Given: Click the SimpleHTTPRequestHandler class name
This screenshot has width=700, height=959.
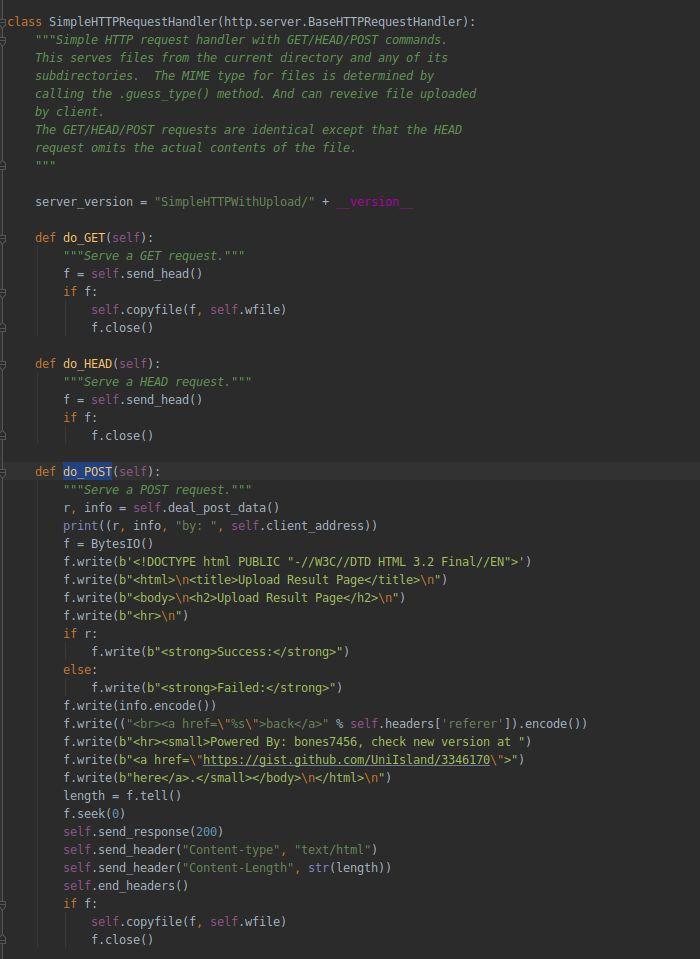Looking at the screenshot, I should pyautogui.click(x=133, y=22).
